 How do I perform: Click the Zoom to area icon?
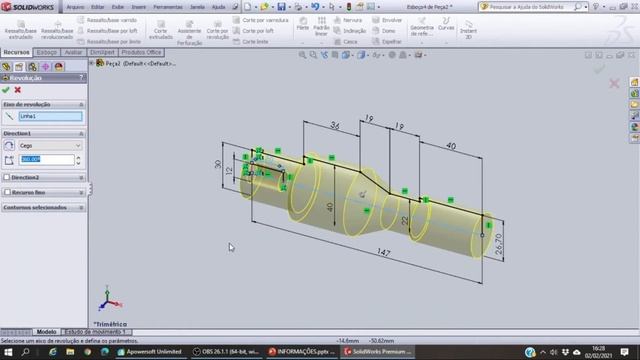coord(313,55)
